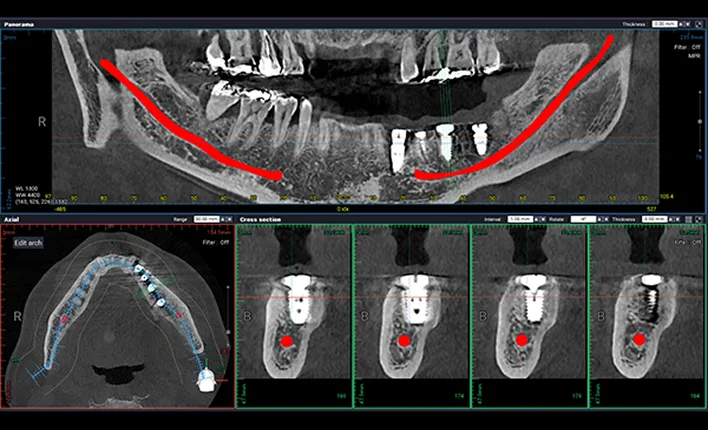Select the cross-section slice numbered 166
Screen dimensions: 708x430
(x=294, y=316)
